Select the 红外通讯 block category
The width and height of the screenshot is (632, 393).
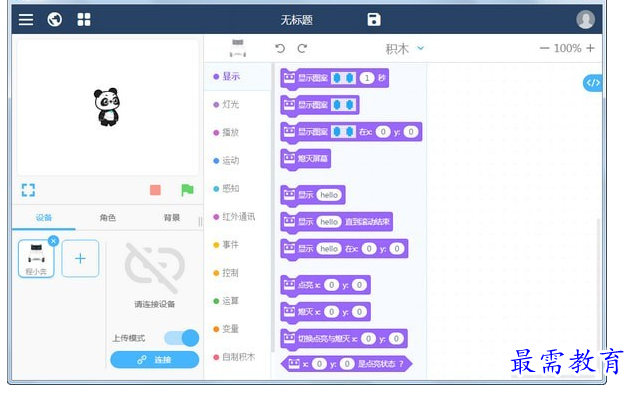(238, 216)
